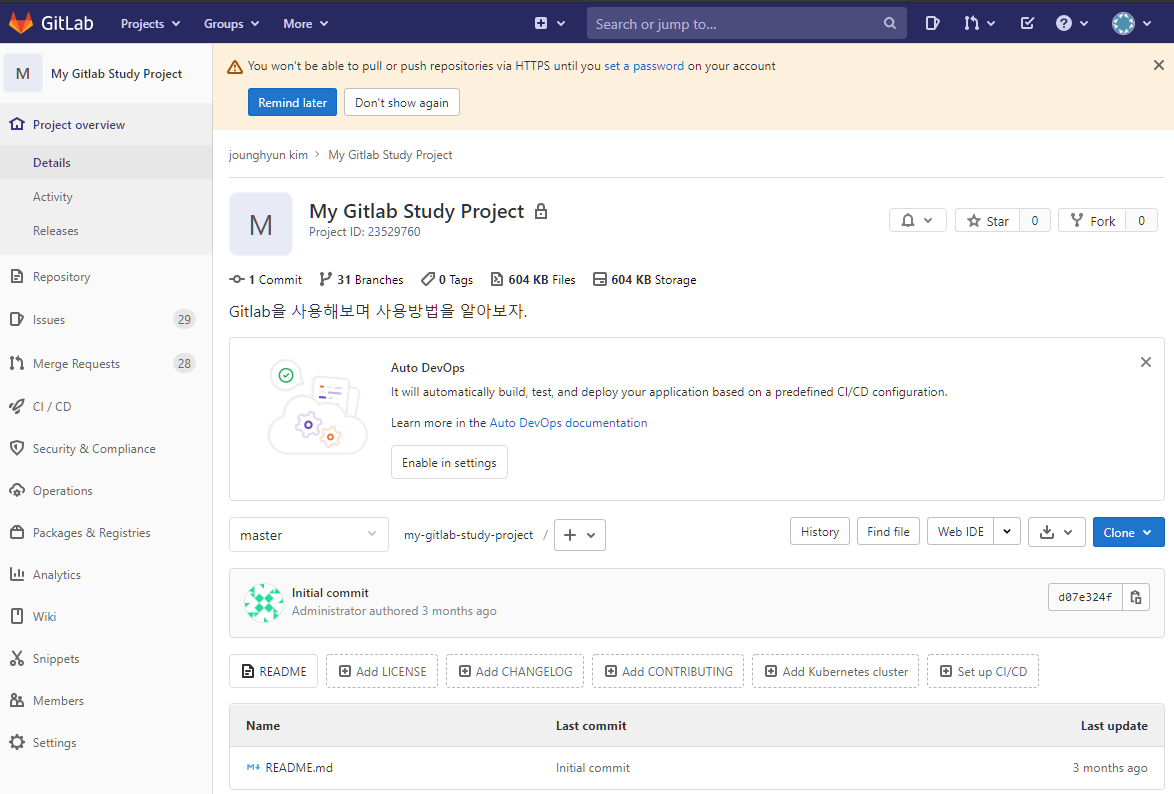Click the Remind later button

click(292, 103)
